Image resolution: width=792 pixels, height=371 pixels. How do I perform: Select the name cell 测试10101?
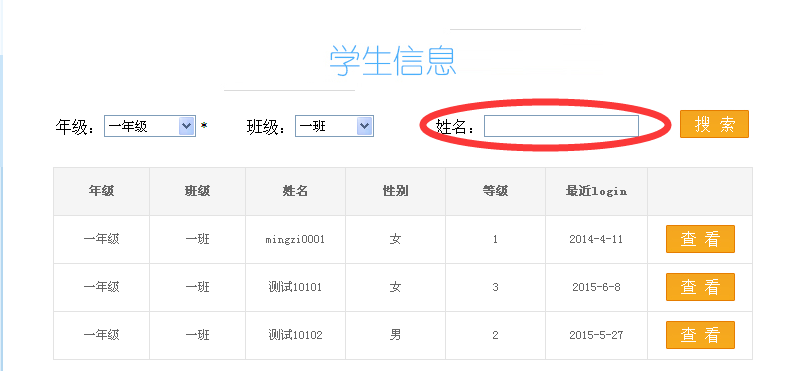click(295, 287)
